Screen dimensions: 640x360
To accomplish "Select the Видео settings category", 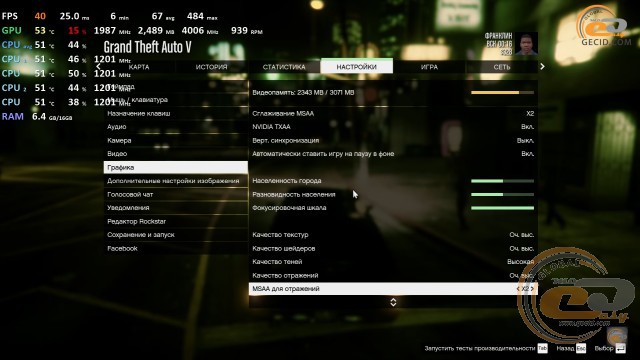I will (176, 154).
